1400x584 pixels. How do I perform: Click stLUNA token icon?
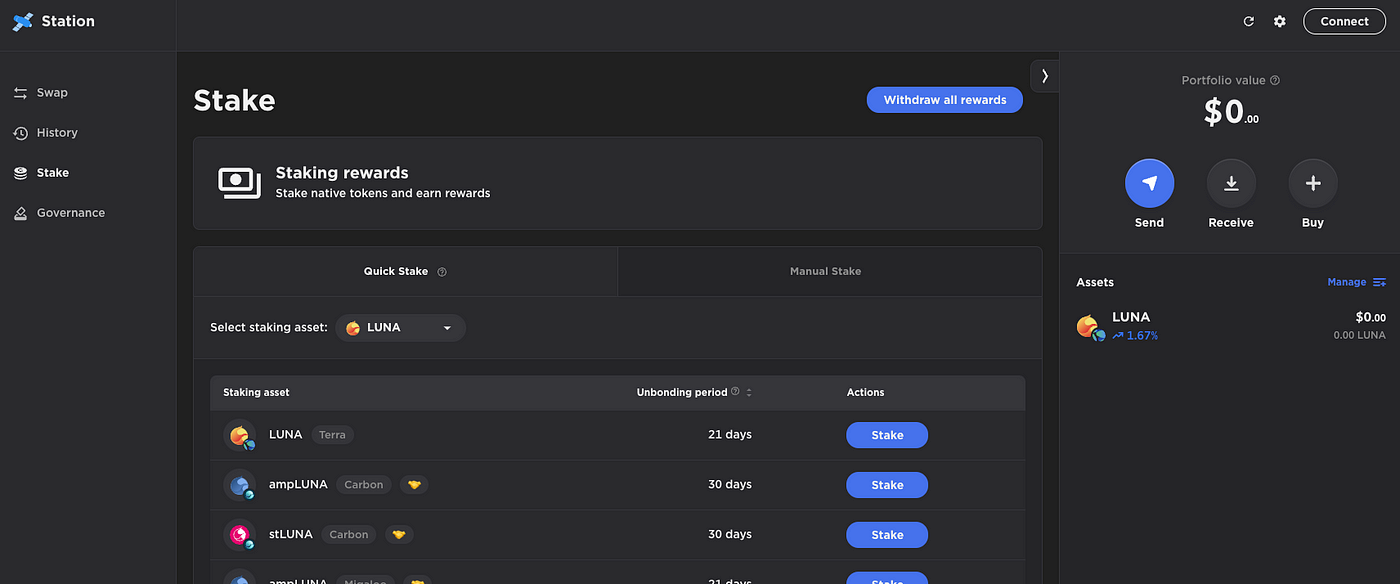point(240,536)
